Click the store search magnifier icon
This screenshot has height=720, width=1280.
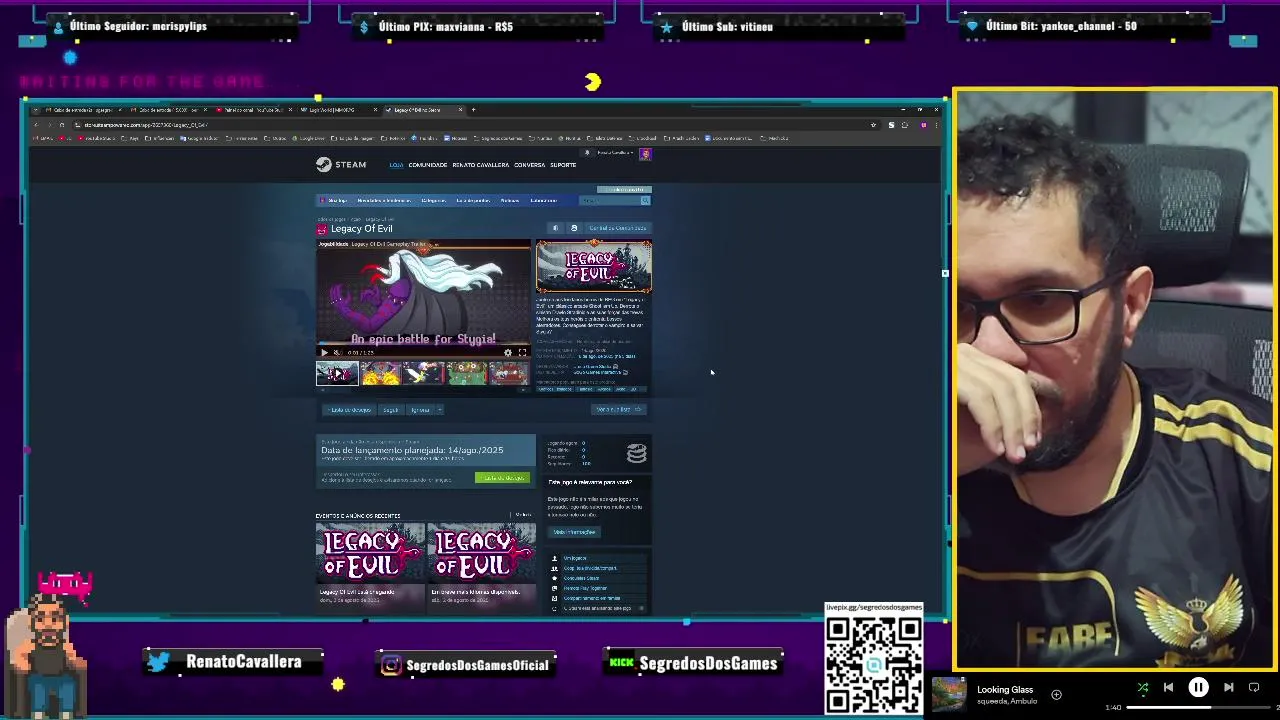tap(645, 200)
